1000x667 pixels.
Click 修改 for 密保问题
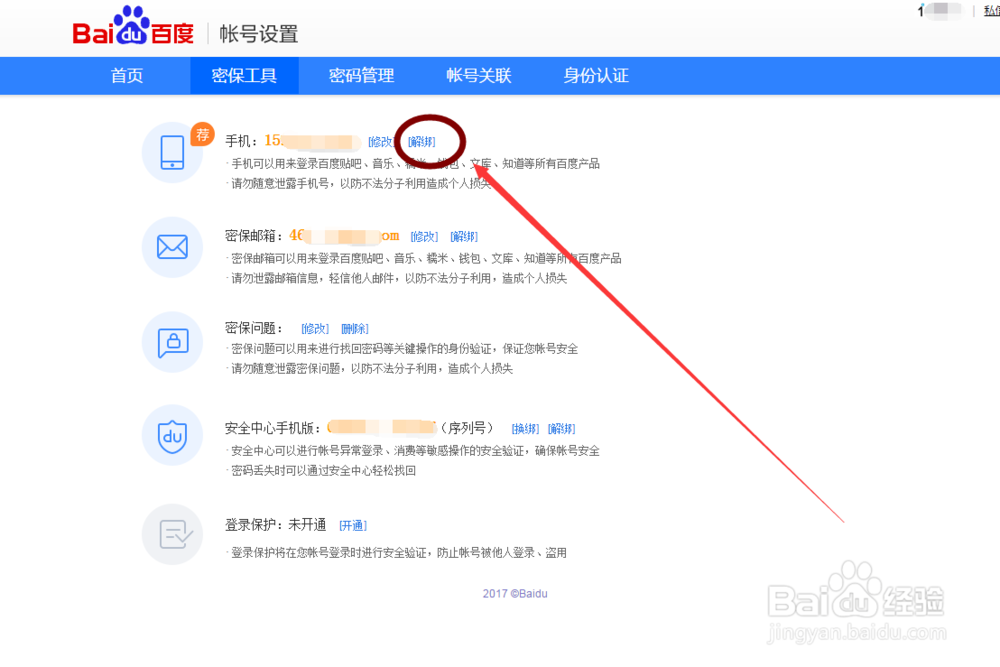coord(315,328)
